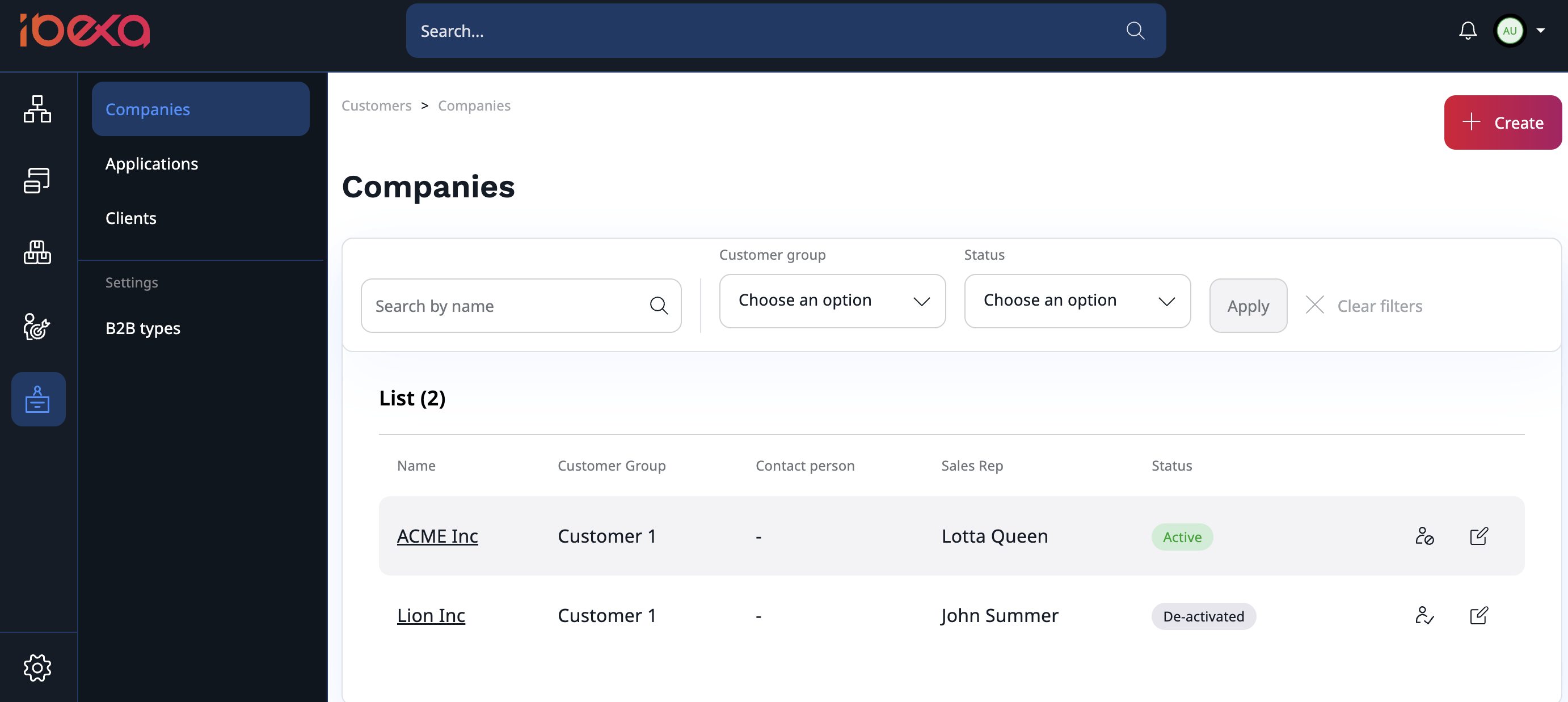Click the notification bell icon
Screen dimensions: 1568x702
1468,31
